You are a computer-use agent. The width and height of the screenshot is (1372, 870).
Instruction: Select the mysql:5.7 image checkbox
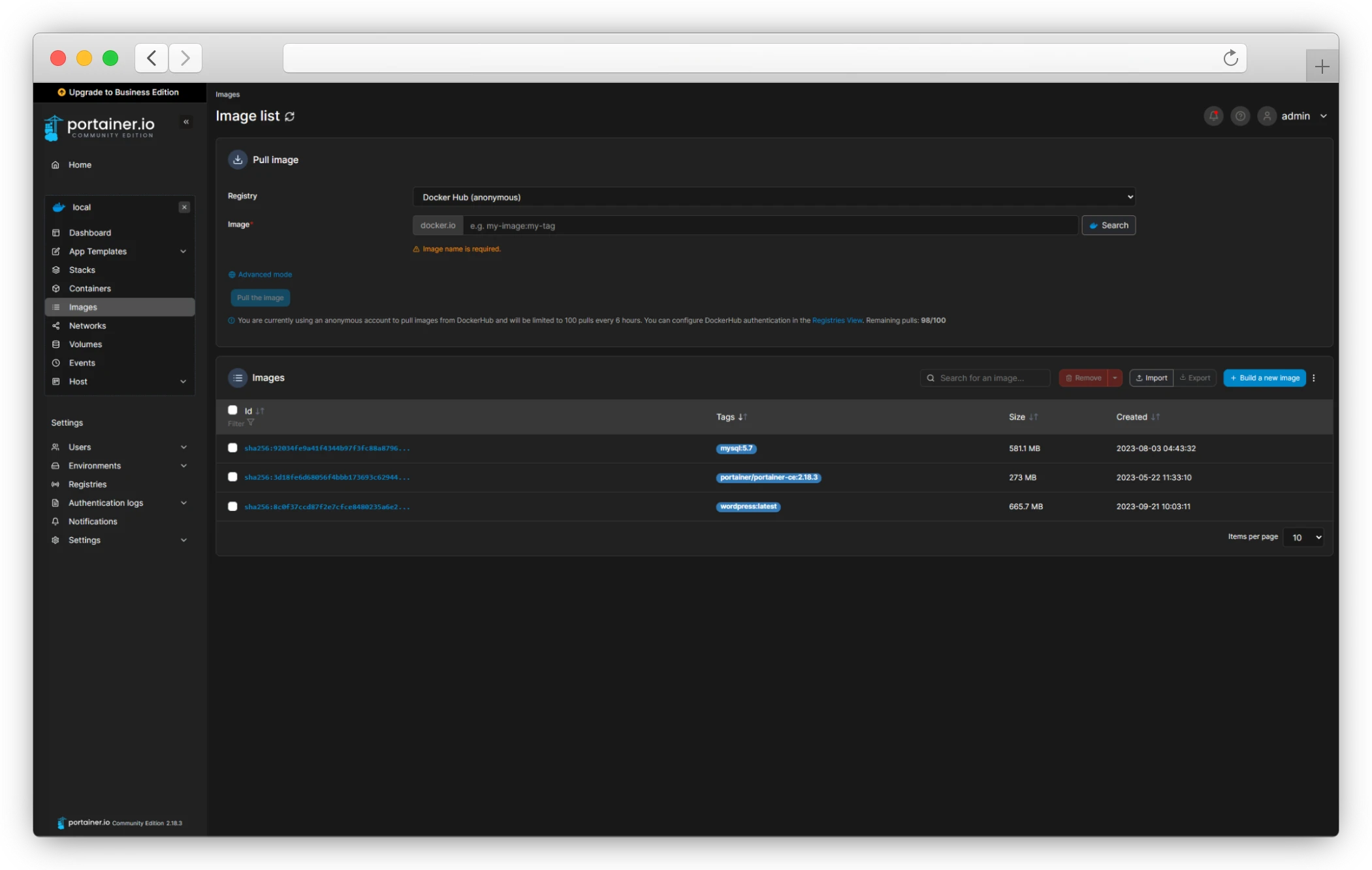coord(232,448)
